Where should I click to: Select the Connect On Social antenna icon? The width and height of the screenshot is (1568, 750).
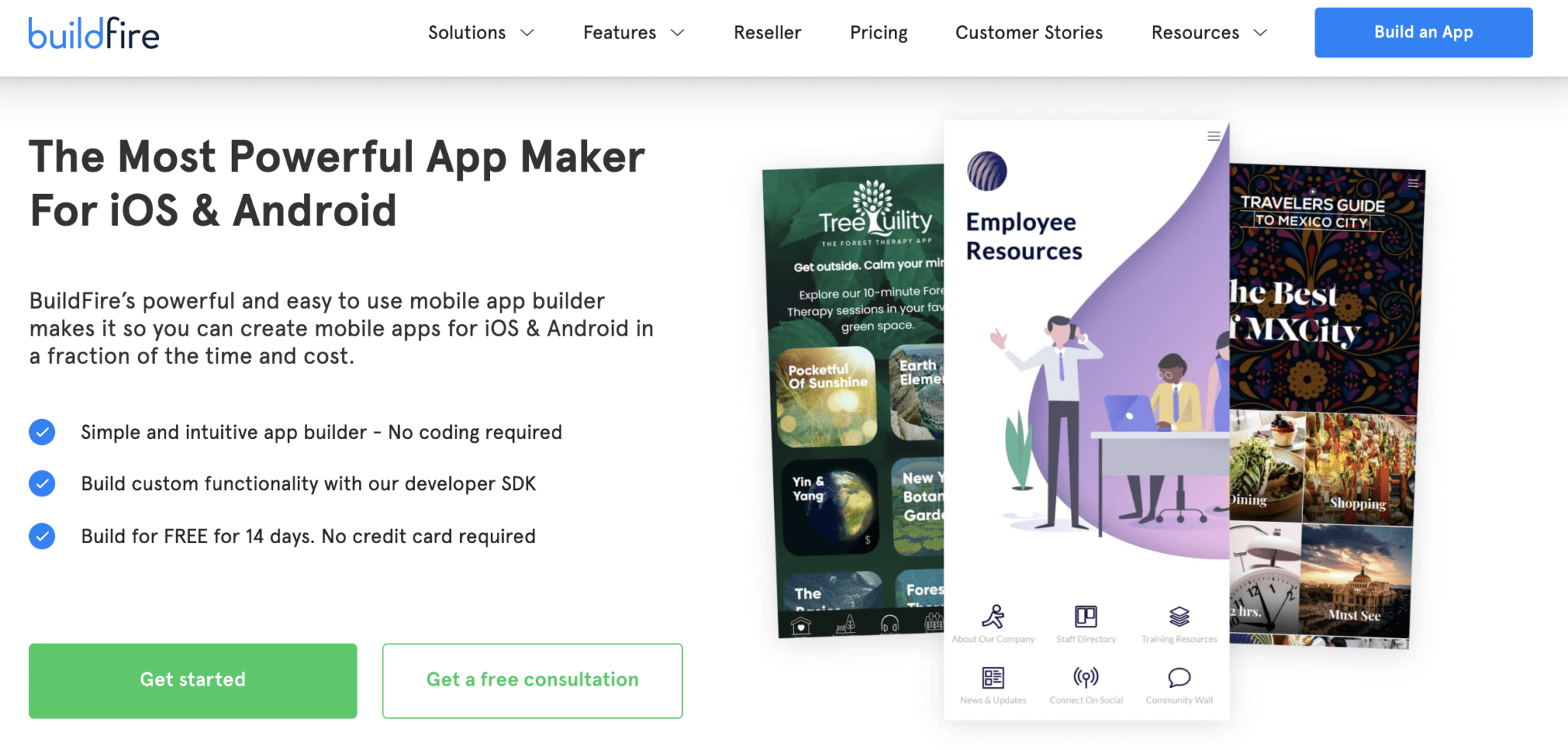1086,676
